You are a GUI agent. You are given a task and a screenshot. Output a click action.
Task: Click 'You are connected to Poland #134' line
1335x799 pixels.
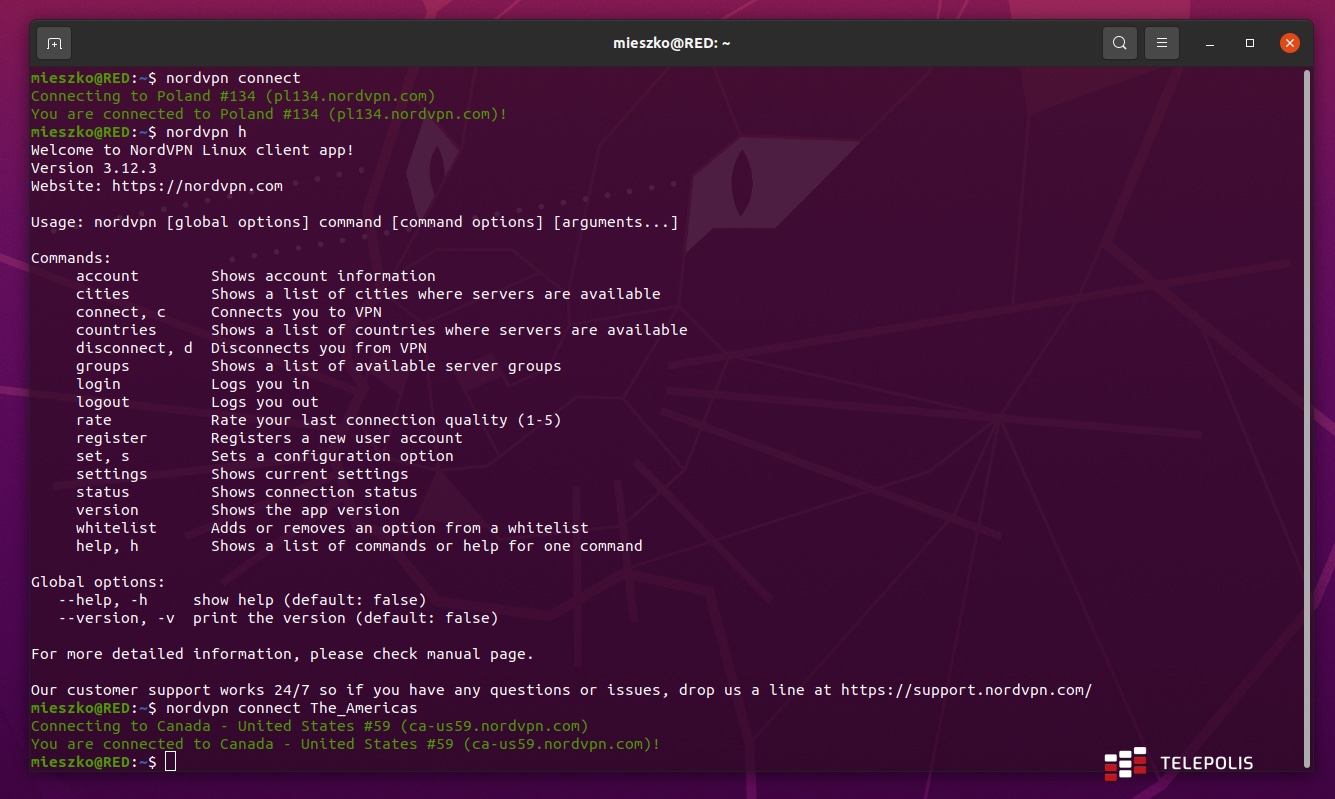(x=268, y=114)
